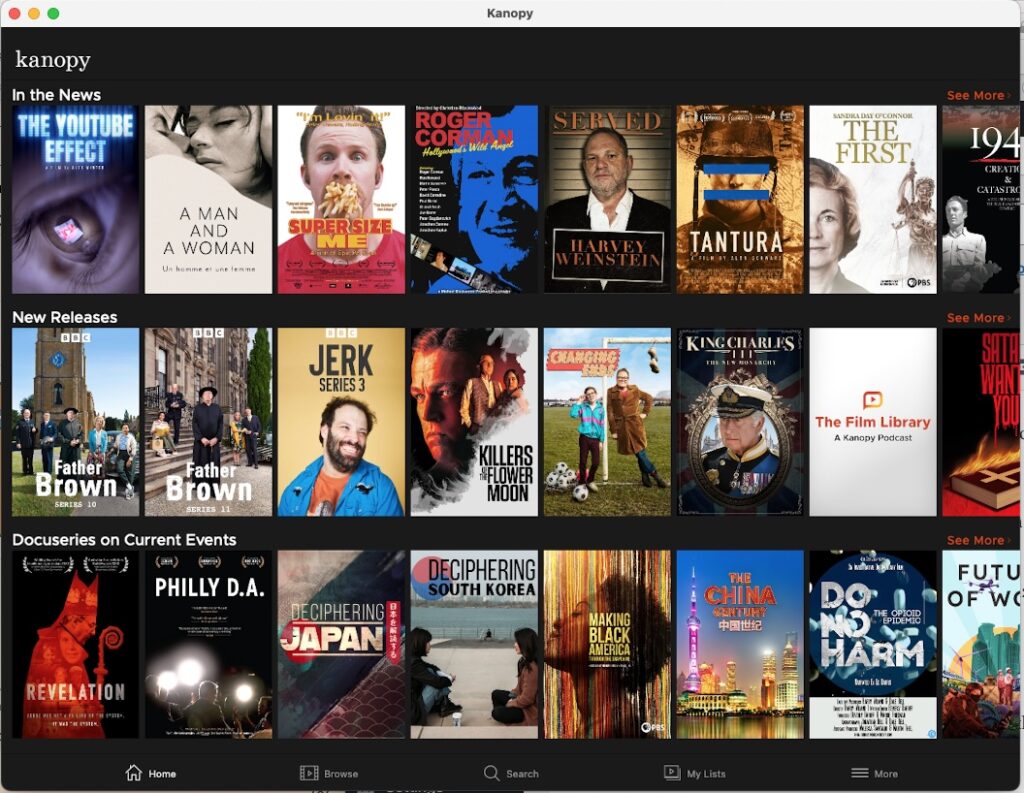Click the Search magnifying glass icon

coord(491,773)
